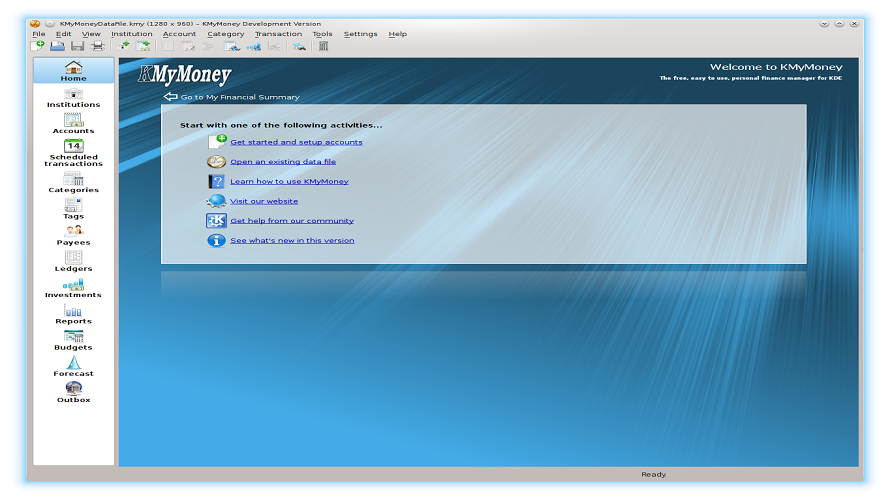Open the Forecast view

pyautogui.click(x=73, y=367)
